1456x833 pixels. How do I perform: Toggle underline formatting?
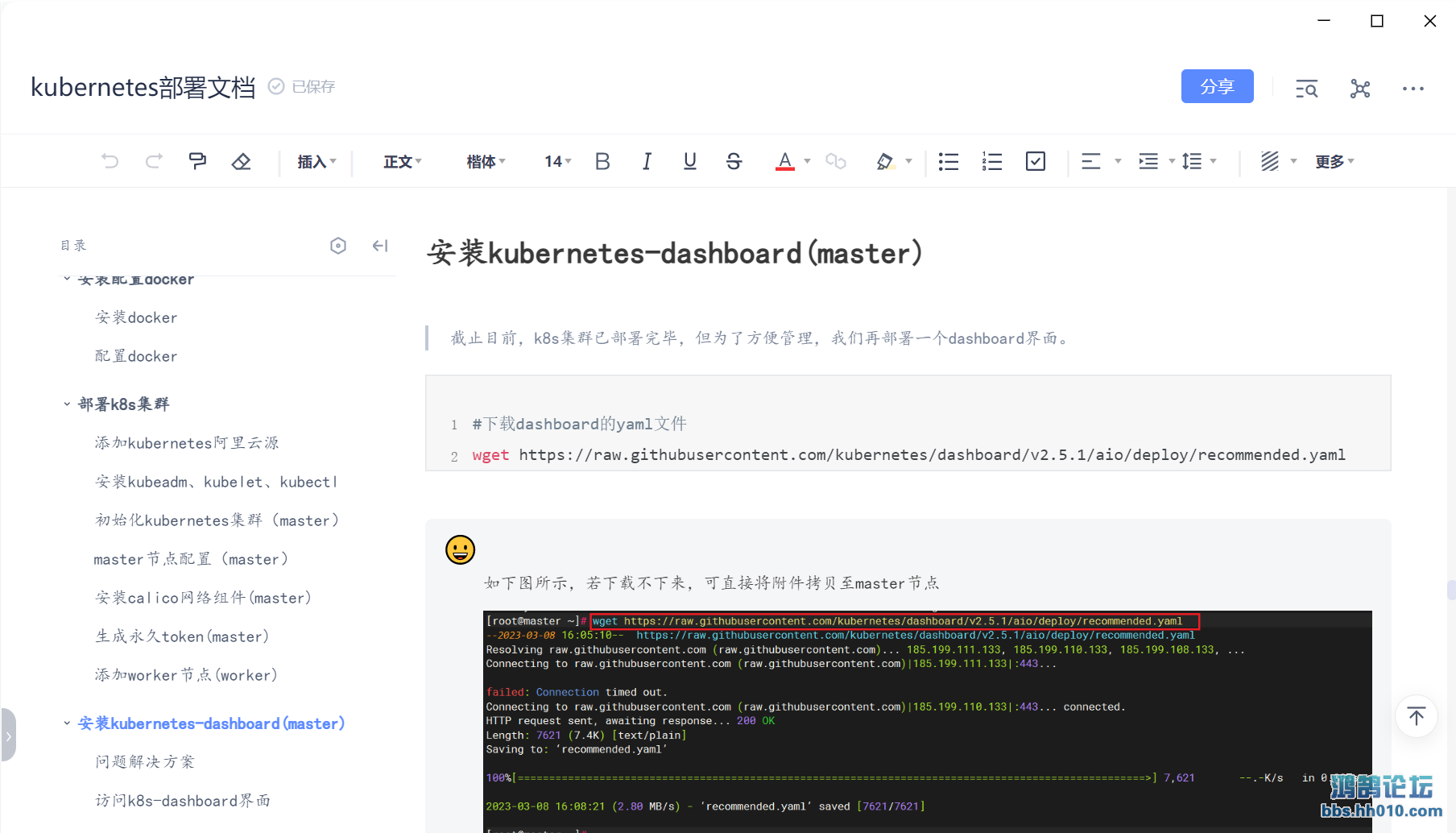(x=690, y=161)
